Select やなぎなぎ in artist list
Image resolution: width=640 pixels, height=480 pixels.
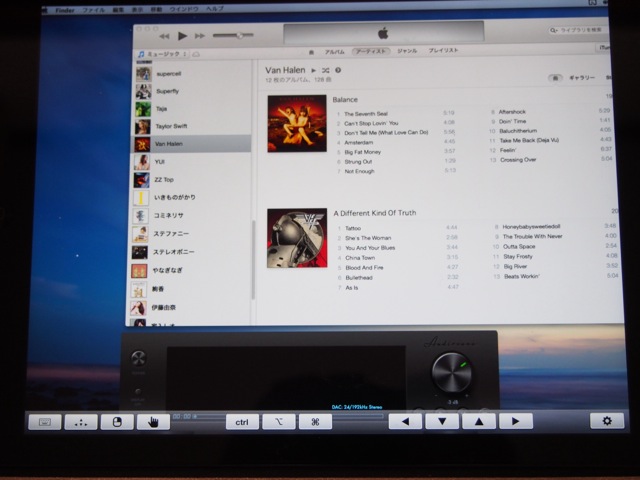[191, 270]
